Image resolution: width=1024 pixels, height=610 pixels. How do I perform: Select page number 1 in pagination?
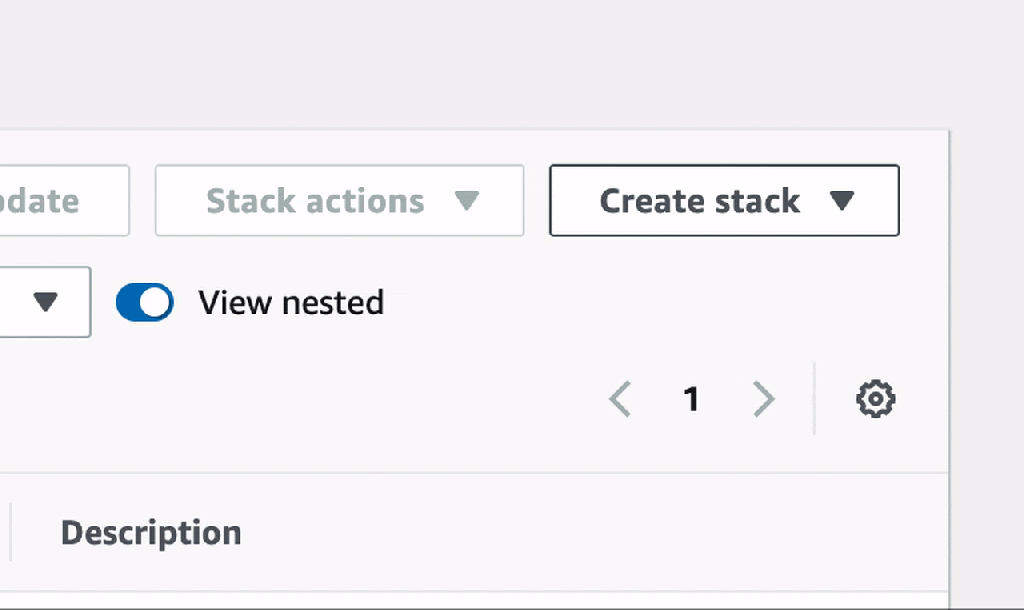[691, 400]
